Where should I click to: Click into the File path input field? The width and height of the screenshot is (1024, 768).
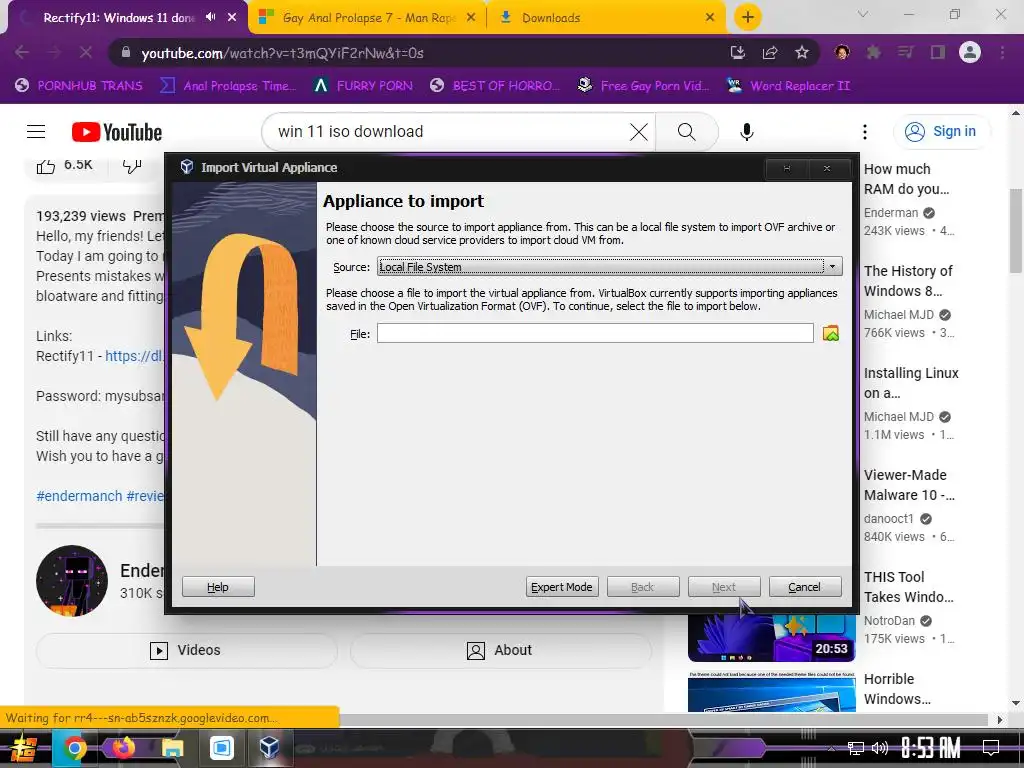pyautogui.click(x=595, y=333)
